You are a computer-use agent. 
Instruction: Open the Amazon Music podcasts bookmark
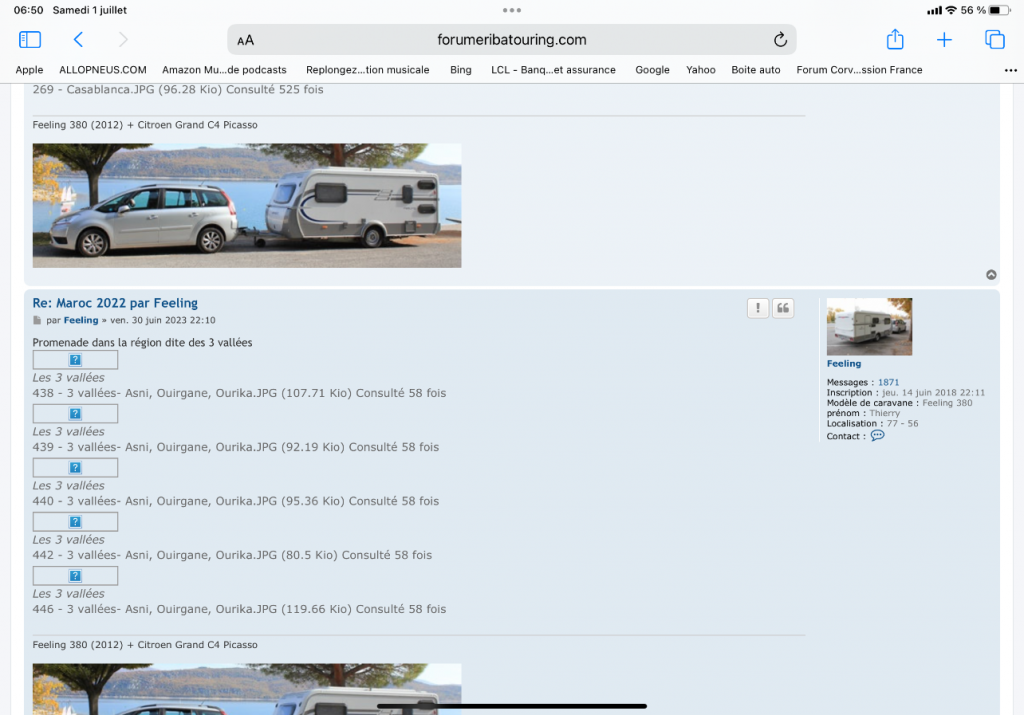point(224,70)
